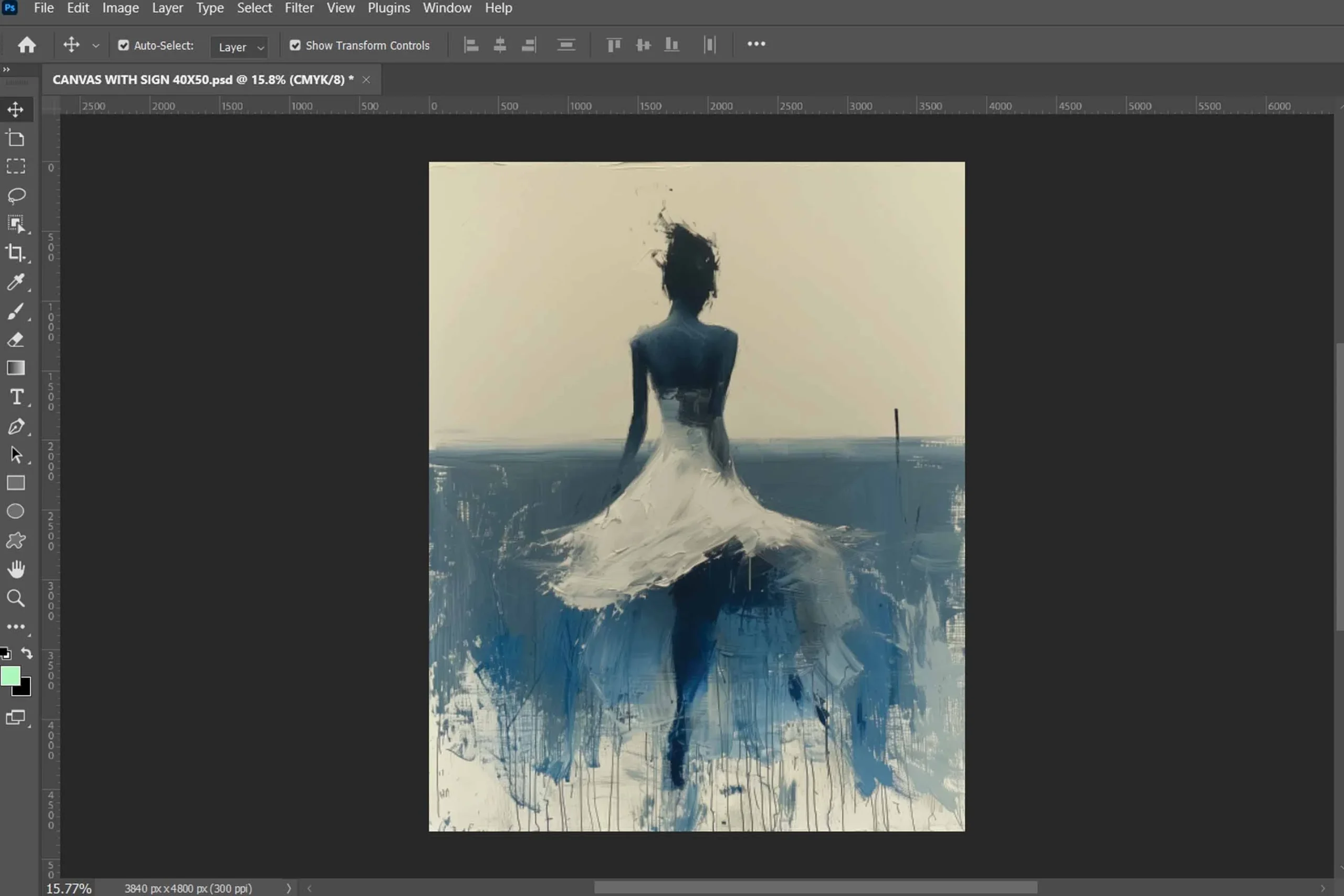Click the ruler origin corner box
This screenshot has height=896, width=1344.
(51, 106)
